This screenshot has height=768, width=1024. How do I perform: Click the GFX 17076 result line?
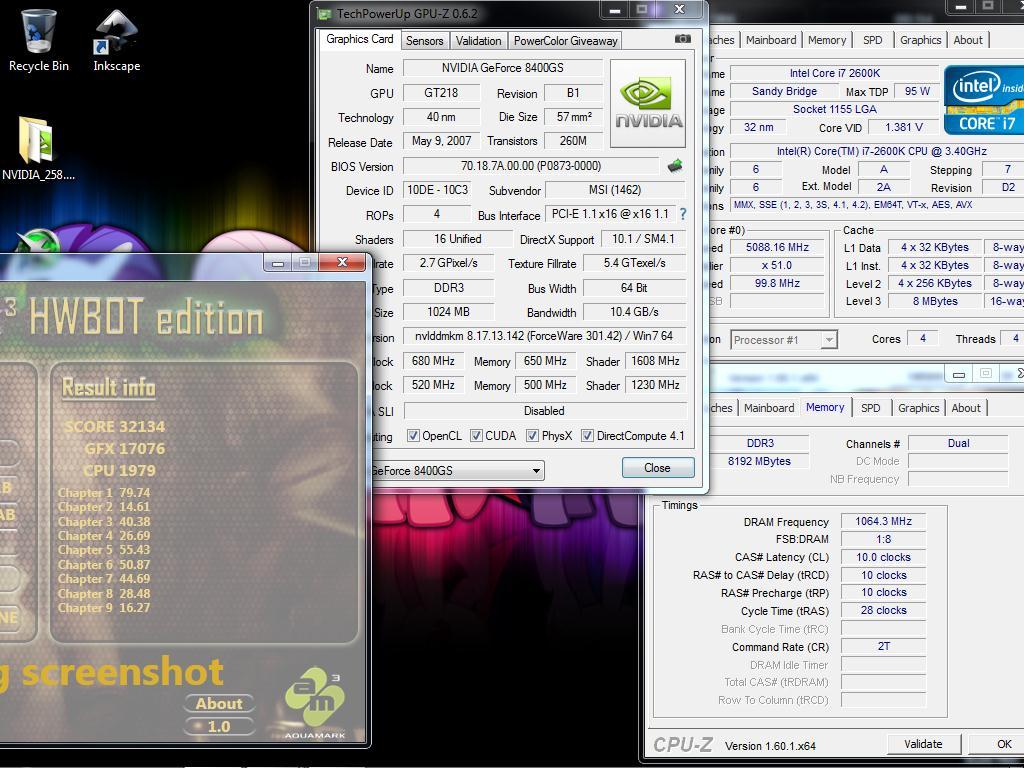(125, 449)
